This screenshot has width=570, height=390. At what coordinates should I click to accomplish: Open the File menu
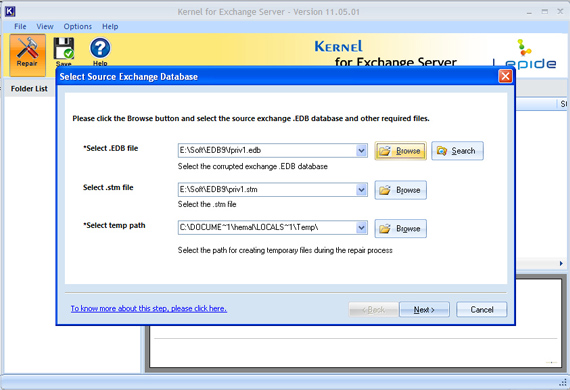point(20,27)
